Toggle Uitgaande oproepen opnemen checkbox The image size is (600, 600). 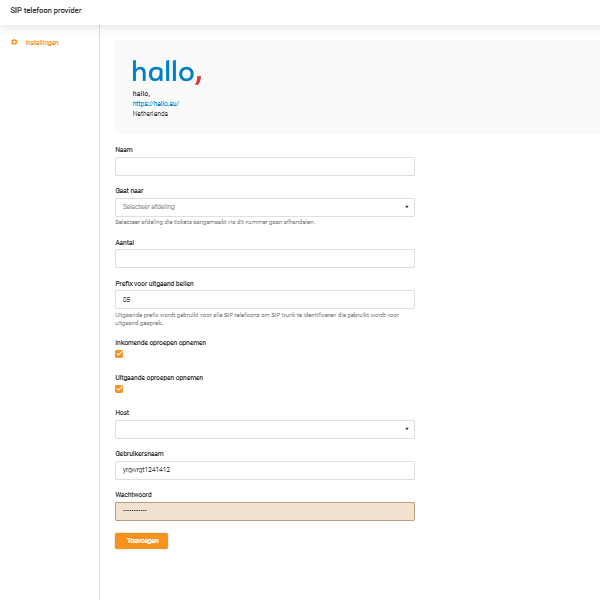(x=120, y=389)
